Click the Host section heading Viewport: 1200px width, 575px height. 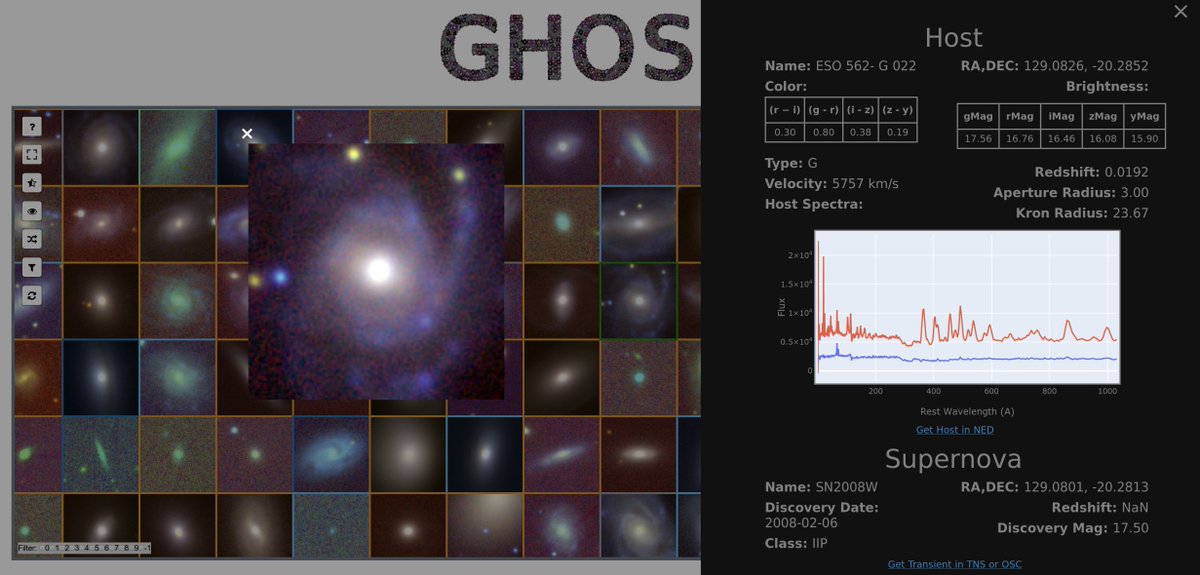coord(954,38)
